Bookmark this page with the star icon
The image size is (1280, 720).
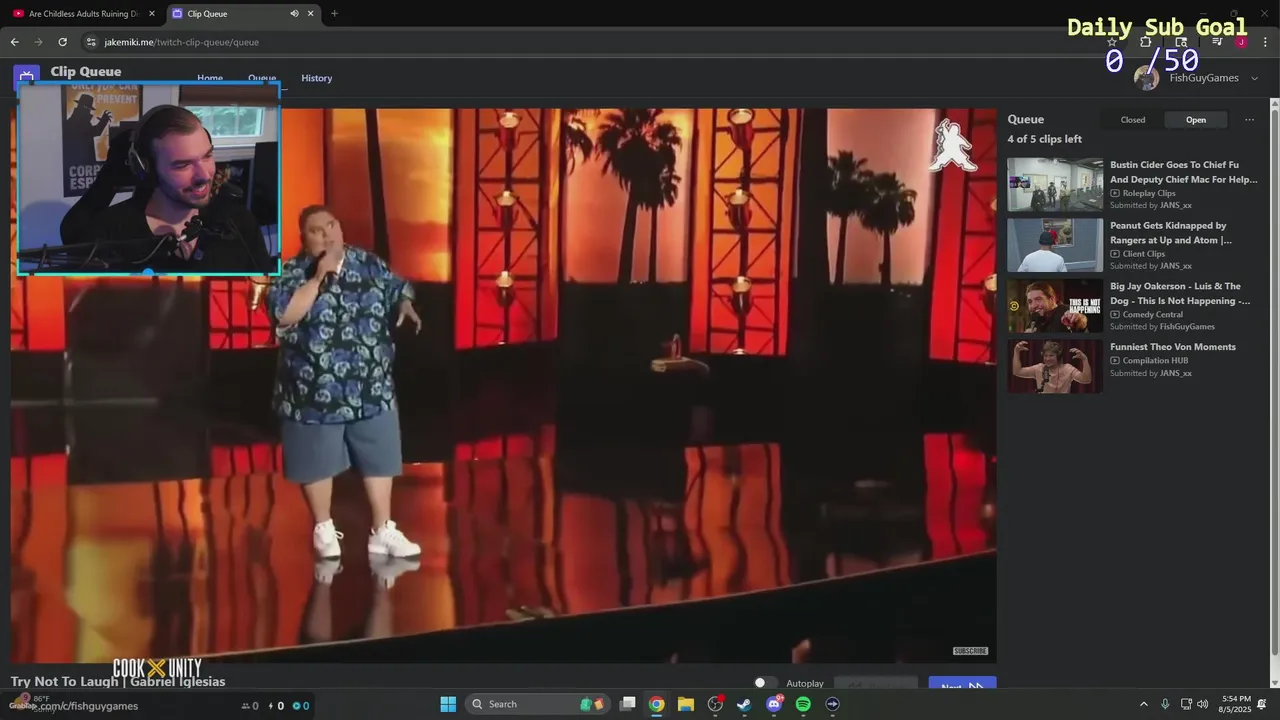(1112, 42)
